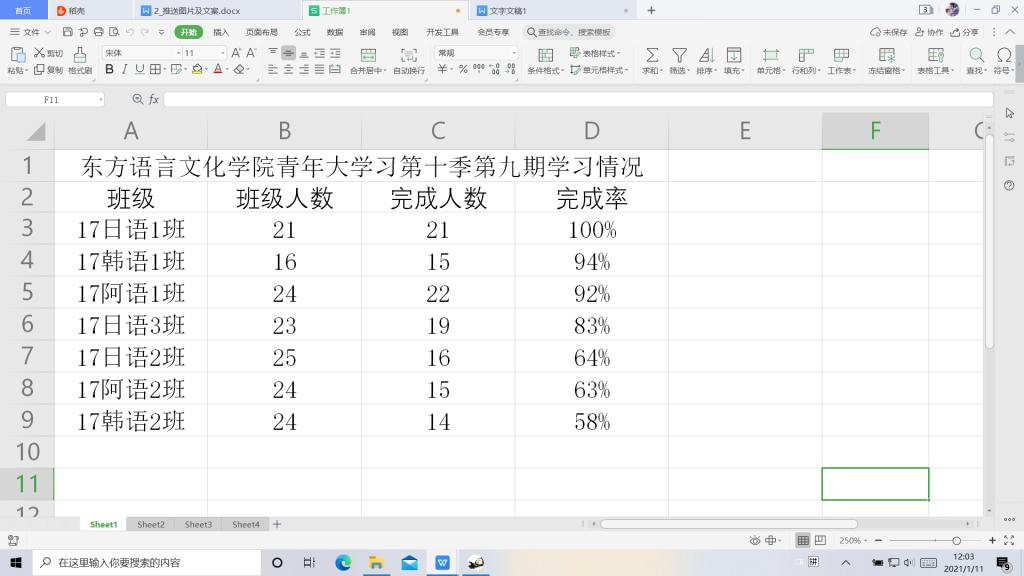This screenshot has width=1024, height=576.
Task: Toggle Italic formatting
Action: click(125, 70)
